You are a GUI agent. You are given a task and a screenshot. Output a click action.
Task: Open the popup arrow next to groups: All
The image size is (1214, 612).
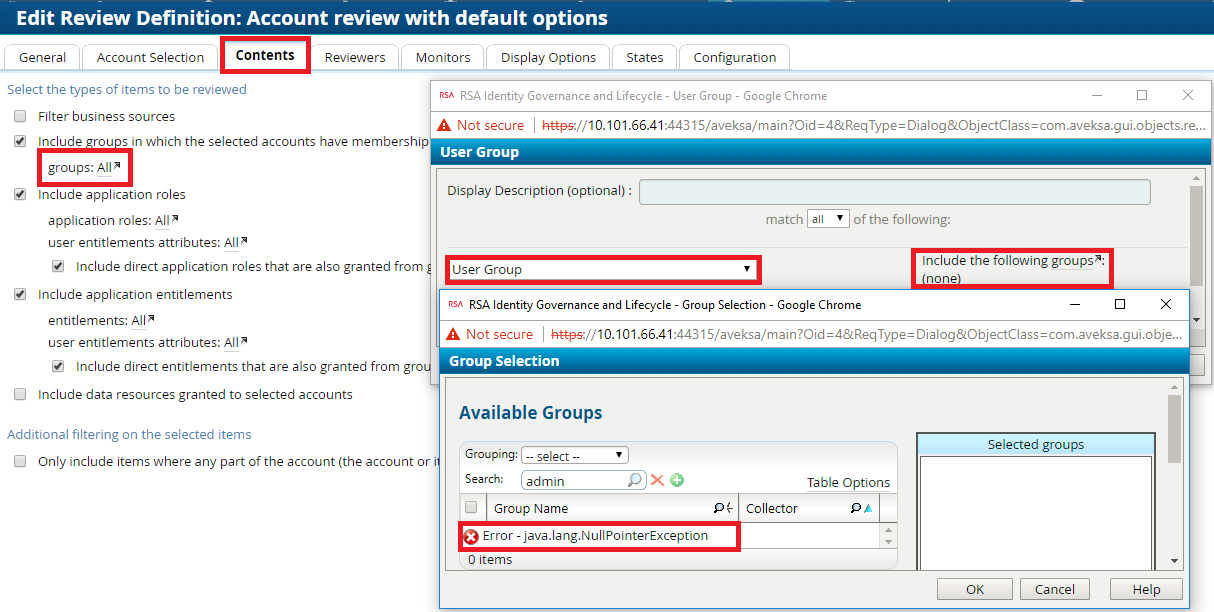[x=117, y=166]
